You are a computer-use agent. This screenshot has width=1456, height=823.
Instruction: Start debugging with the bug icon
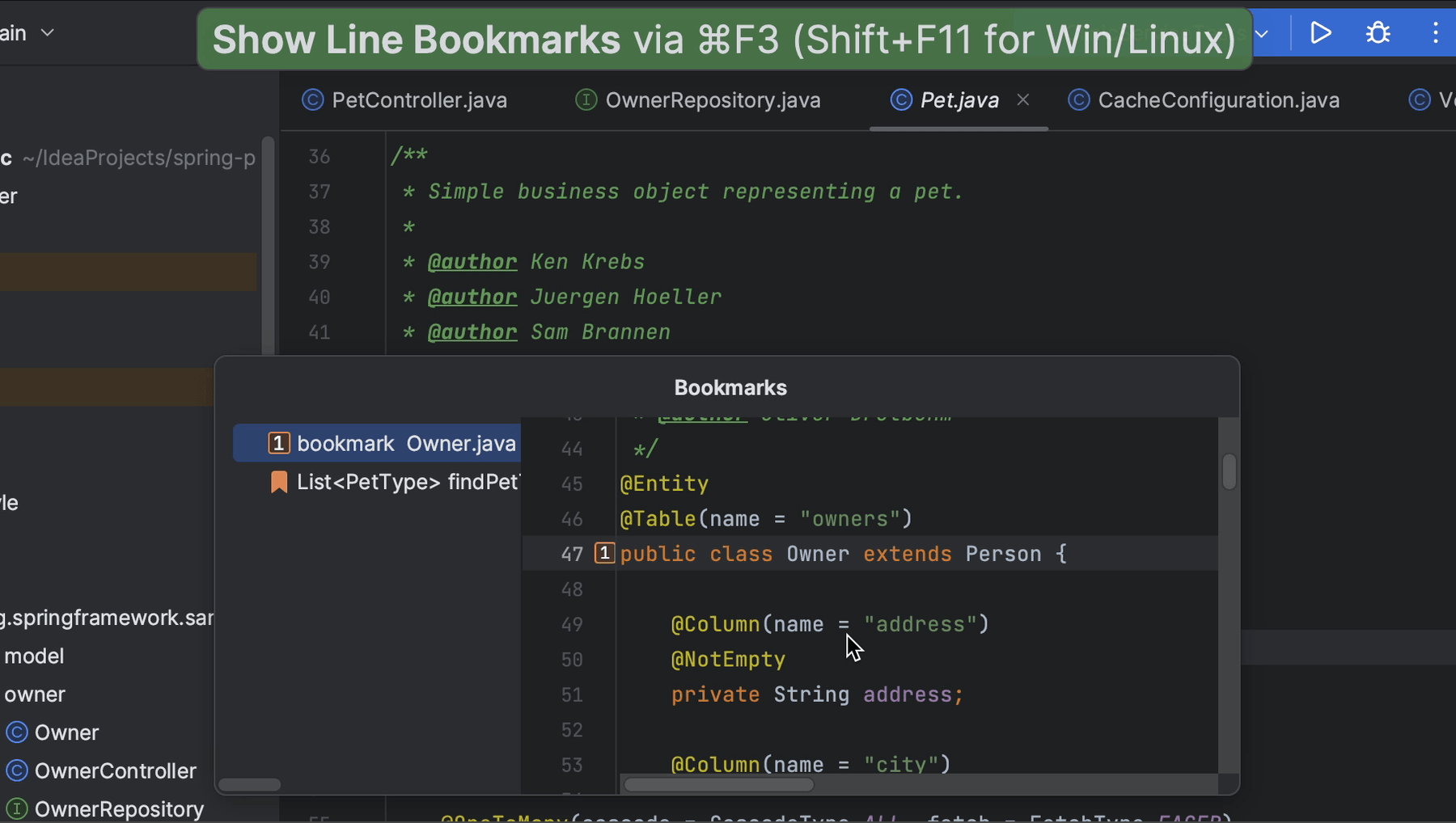pos(1378,33)
